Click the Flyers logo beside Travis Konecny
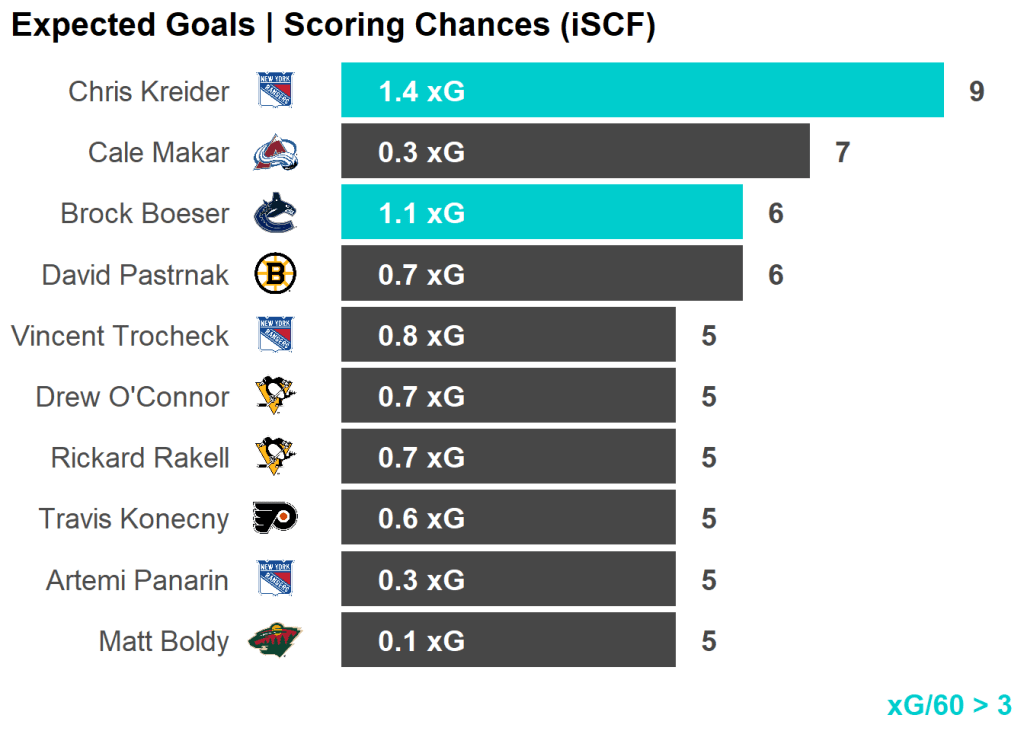This screenshot has width=1024, height=731. (x=275, y=518)
